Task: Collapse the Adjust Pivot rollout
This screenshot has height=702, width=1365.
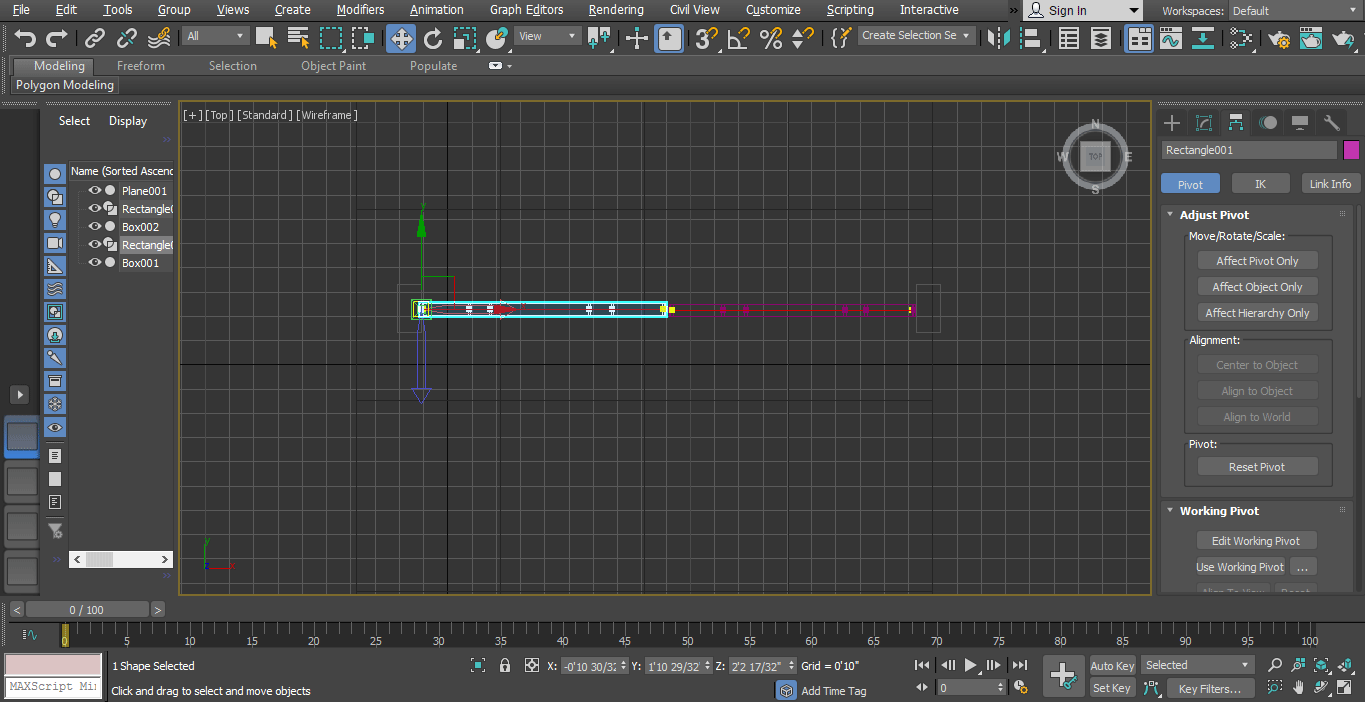Action: click(x=1213, y=215)
